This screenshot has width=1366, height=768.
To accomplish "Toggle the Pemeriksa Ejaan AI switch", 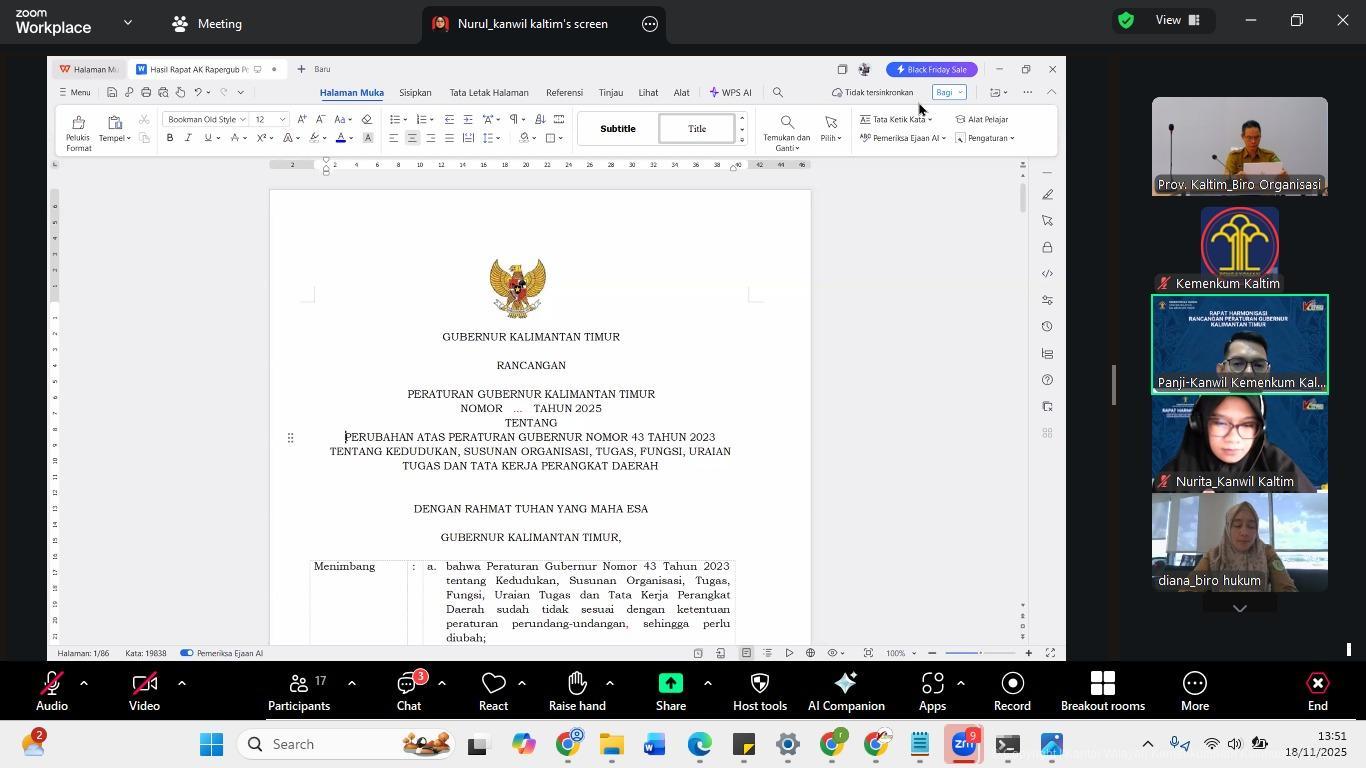I will point(186,653).
